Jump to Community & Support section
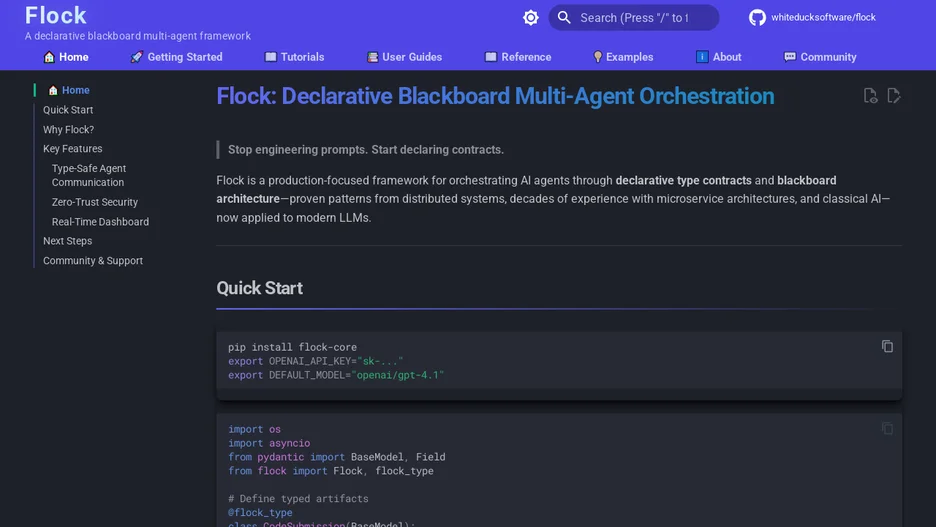This screenshot has width=936, height=527. 93,261
